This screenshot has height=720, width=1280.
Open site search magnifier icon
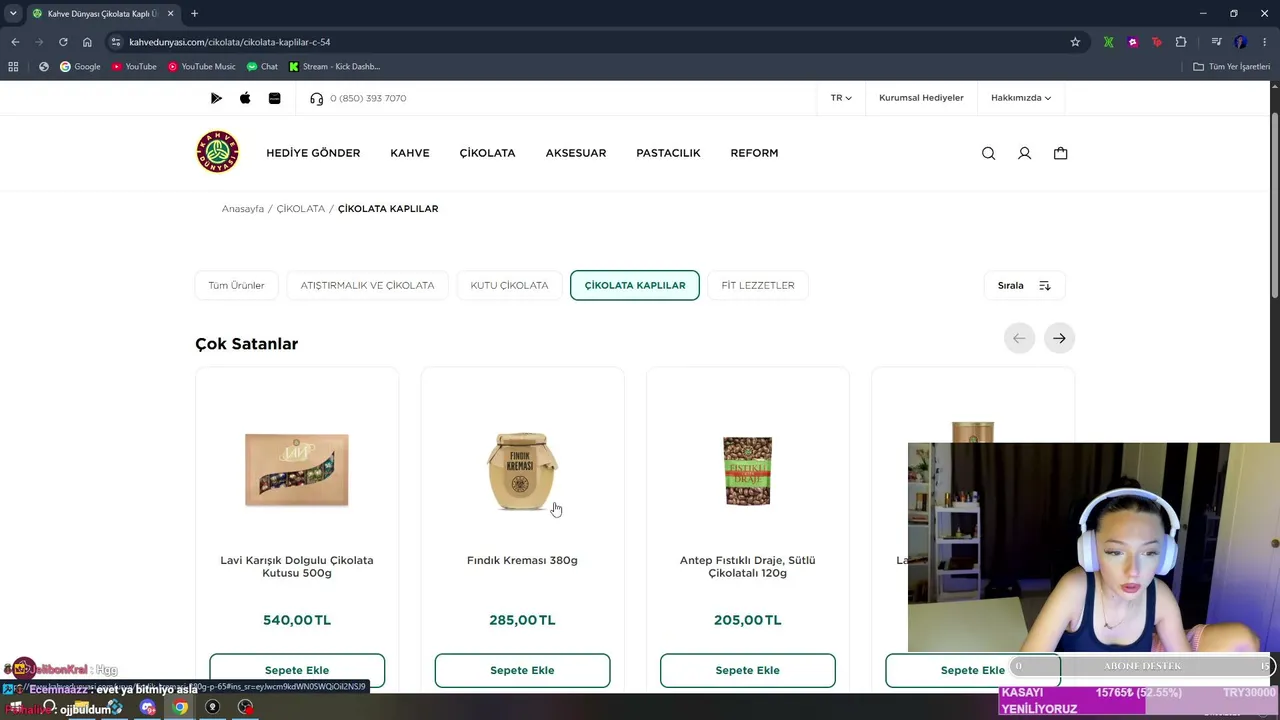click(x=988, y=153)
